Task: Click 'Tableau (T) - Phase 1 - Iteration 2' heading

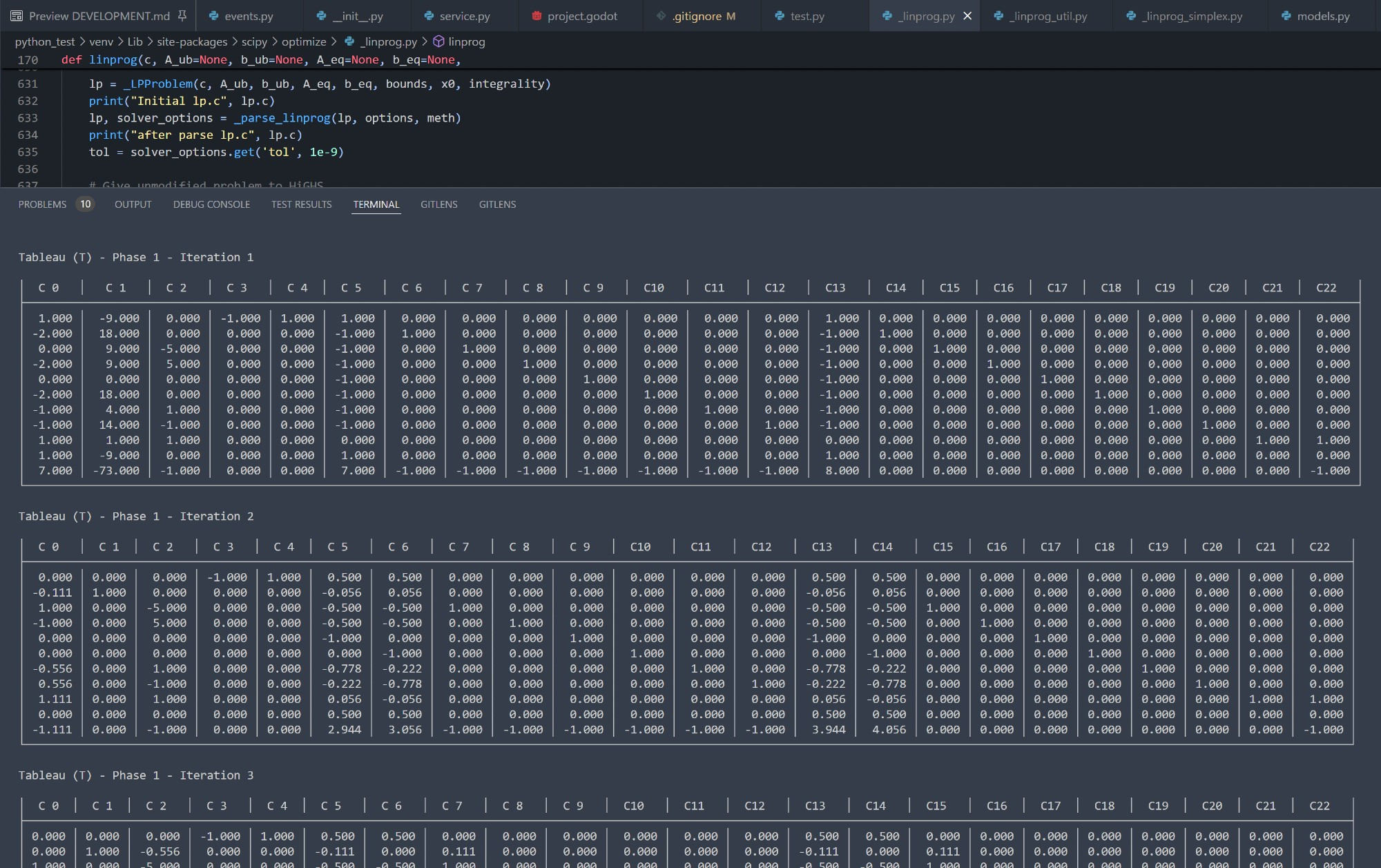Action: (x=136, y=516)
